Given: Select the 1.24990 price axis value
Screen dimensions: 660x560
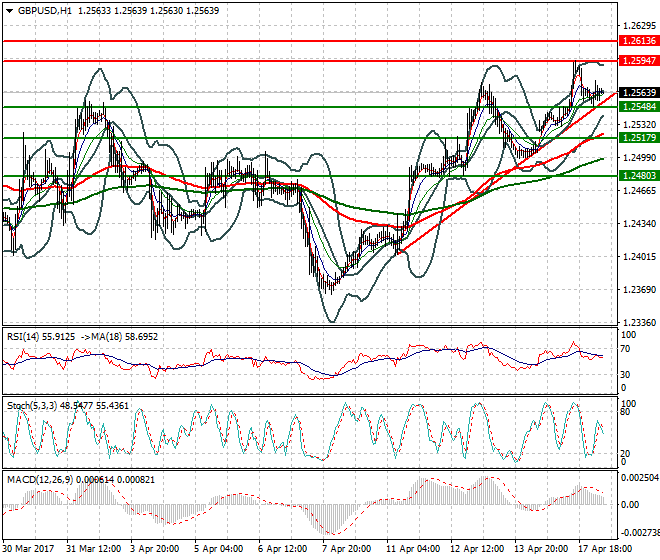Looking at the screenshot, I should pyautogui.click(x=639, y=157).
